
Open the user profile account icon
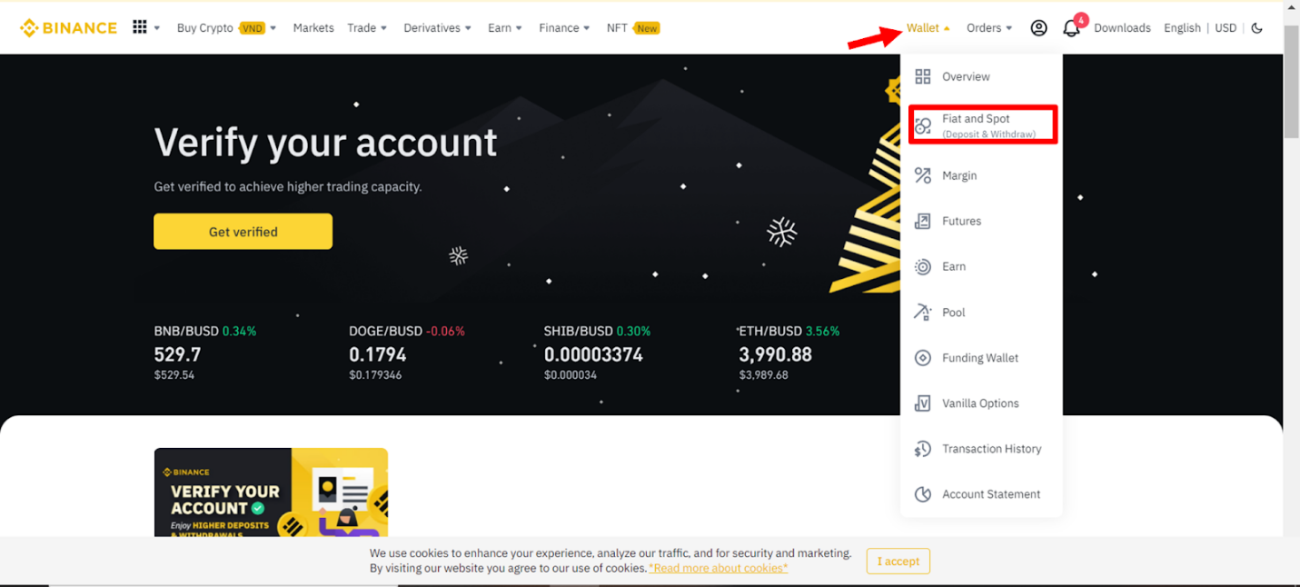(1039, 28)
